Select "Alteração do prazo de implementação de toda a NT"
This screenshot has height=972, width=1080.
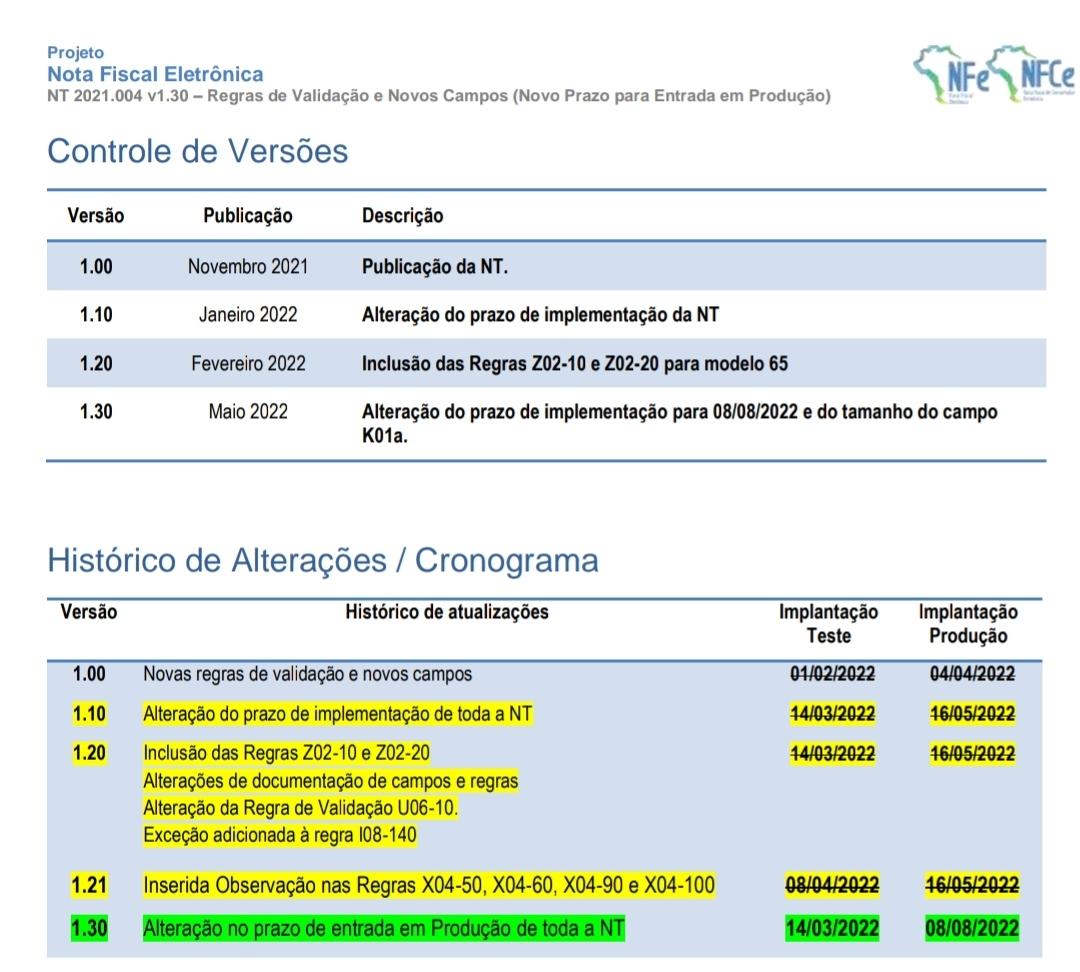338,714
